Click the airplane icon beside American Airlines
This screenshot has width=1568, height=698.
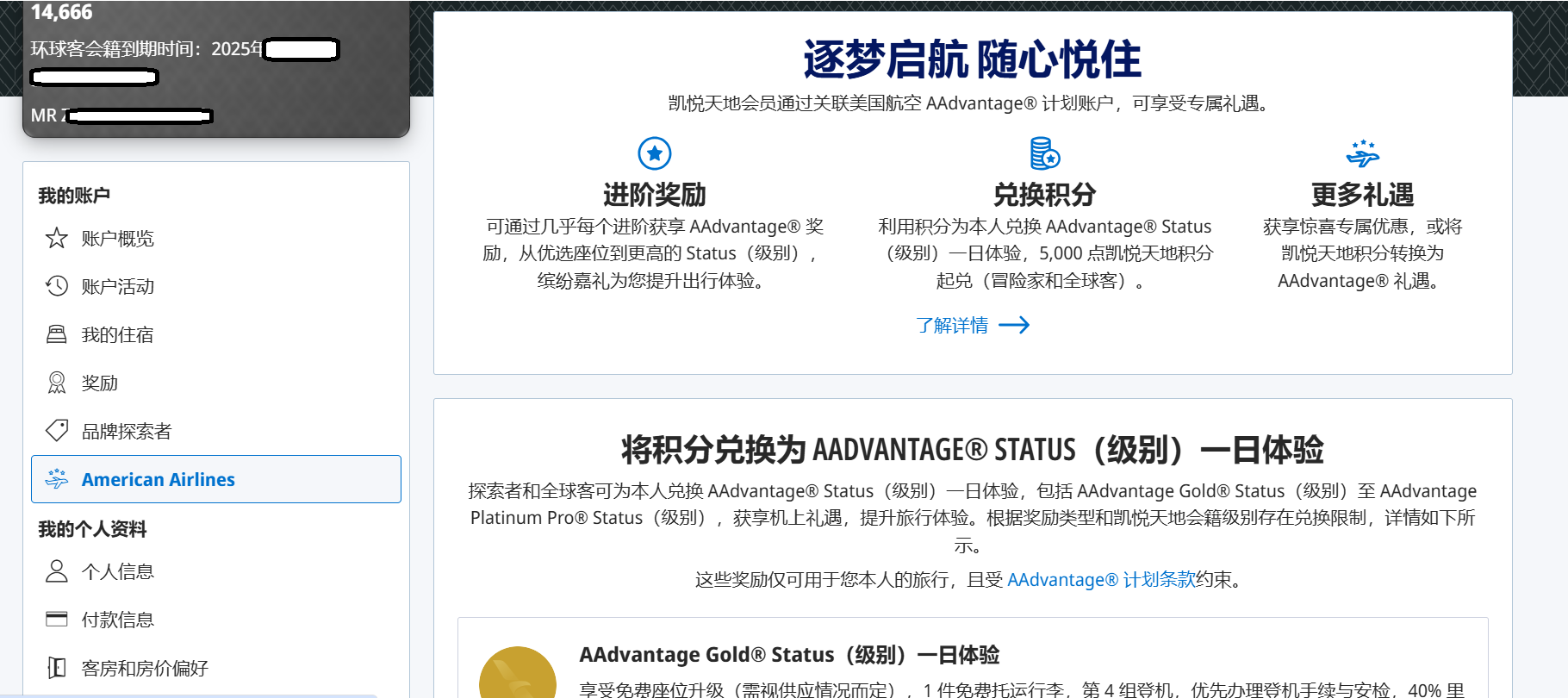(x=57, y=479)
